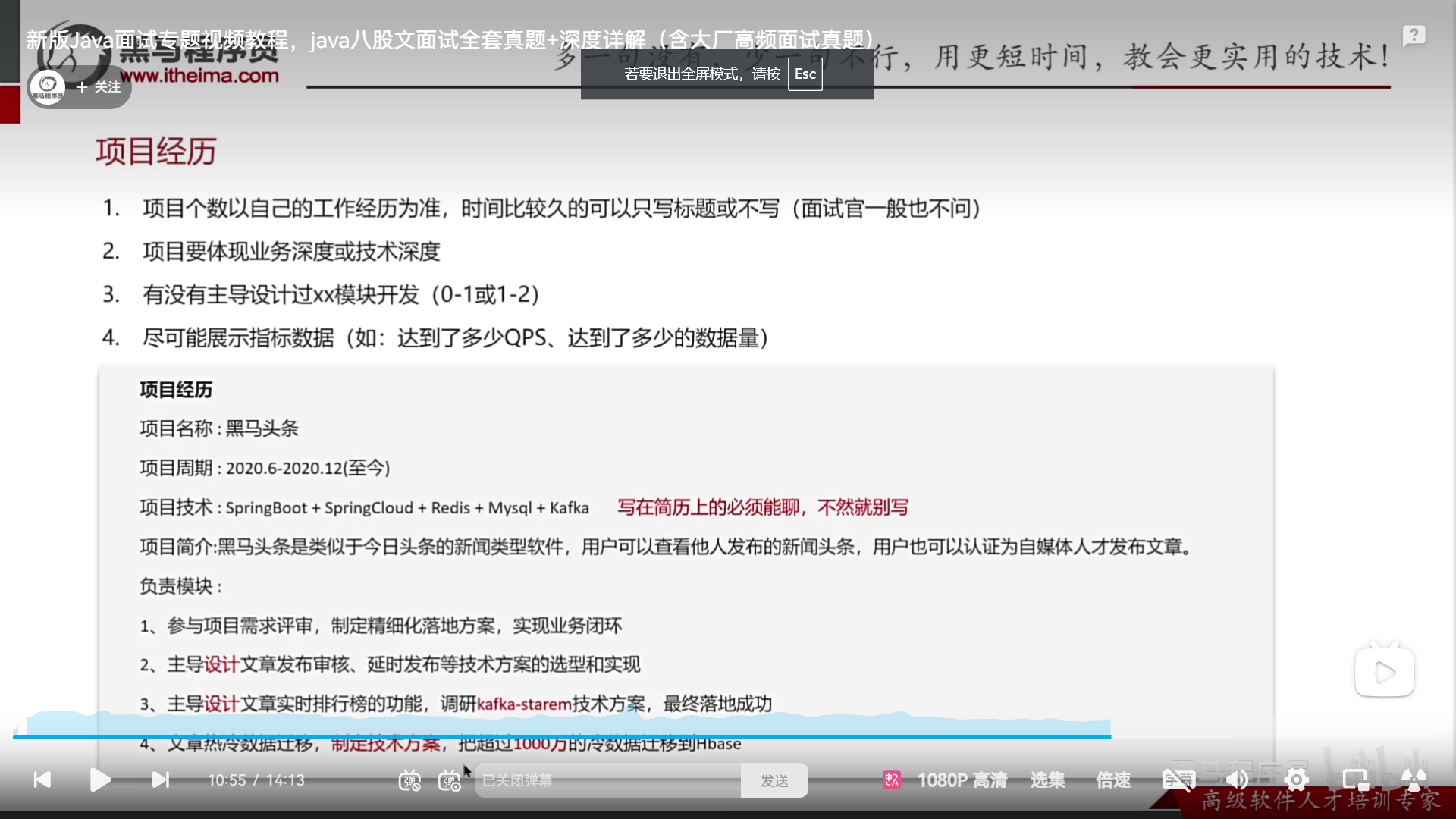This screenshot has width=1456, height=819.
Task: Mute the video volume
Action: click(x=1237, y=780)
